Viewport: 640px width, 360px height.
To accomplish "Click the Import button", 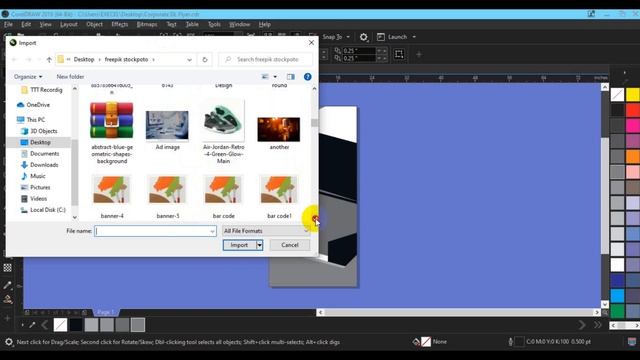I will 239,245.
